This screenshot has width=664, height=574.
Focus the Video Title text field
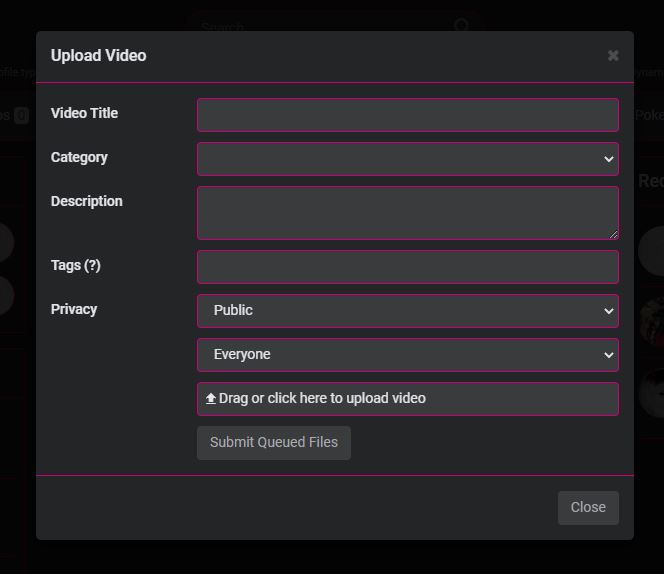pos(407,115)
